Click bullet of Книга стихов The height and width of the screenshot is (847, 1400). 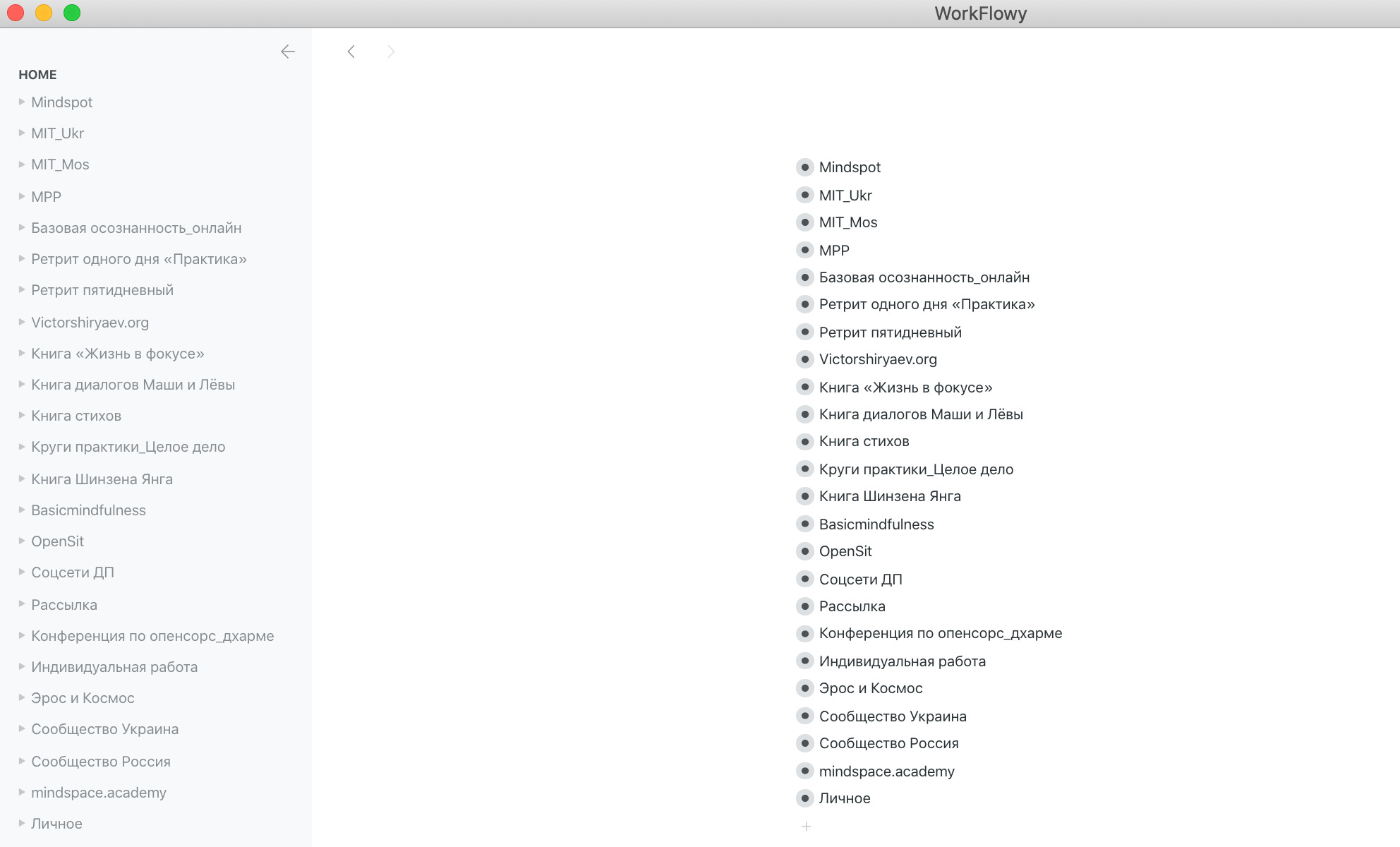tap(804, 442)
